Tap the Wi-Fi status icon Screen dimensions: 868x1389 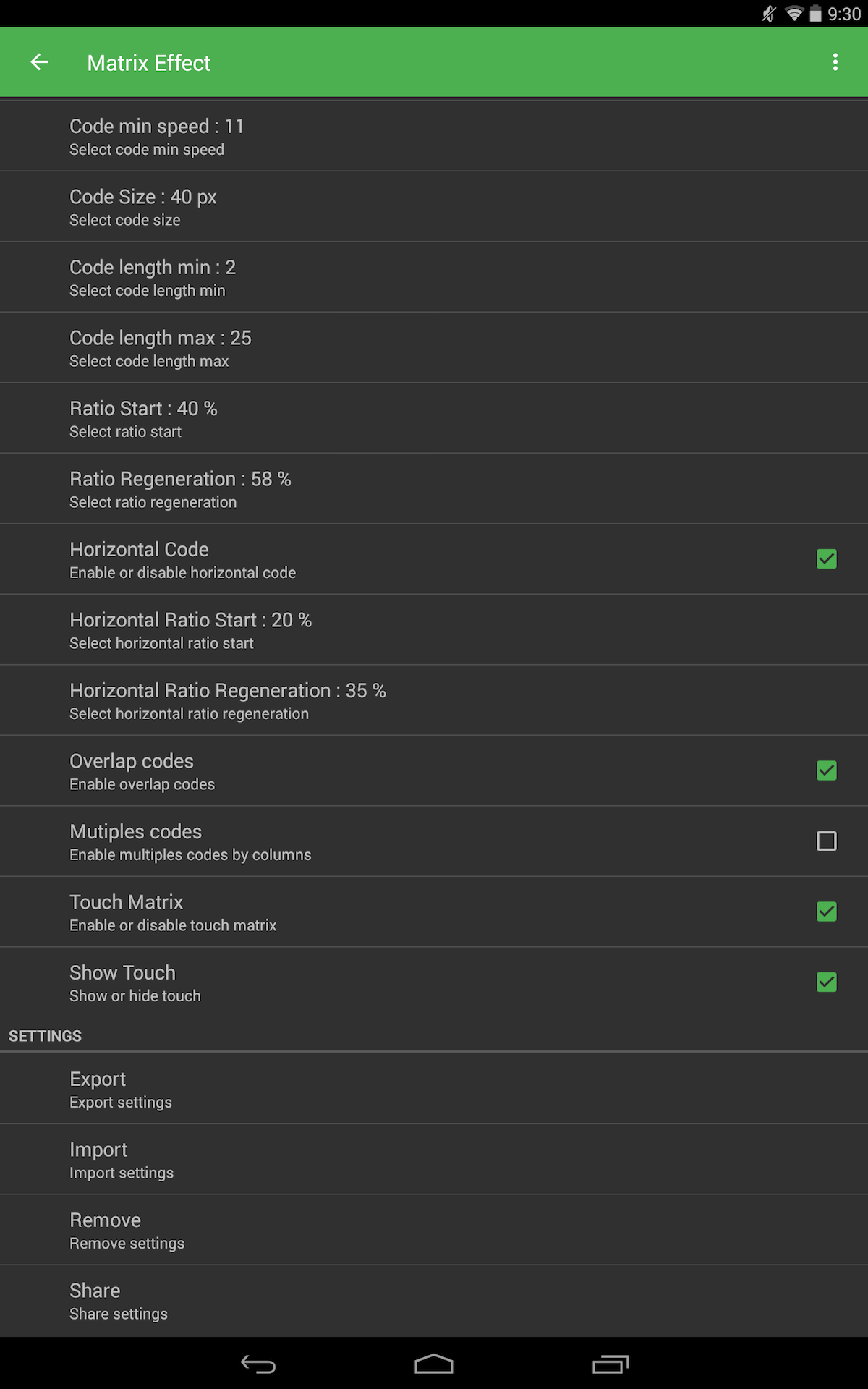794,14
